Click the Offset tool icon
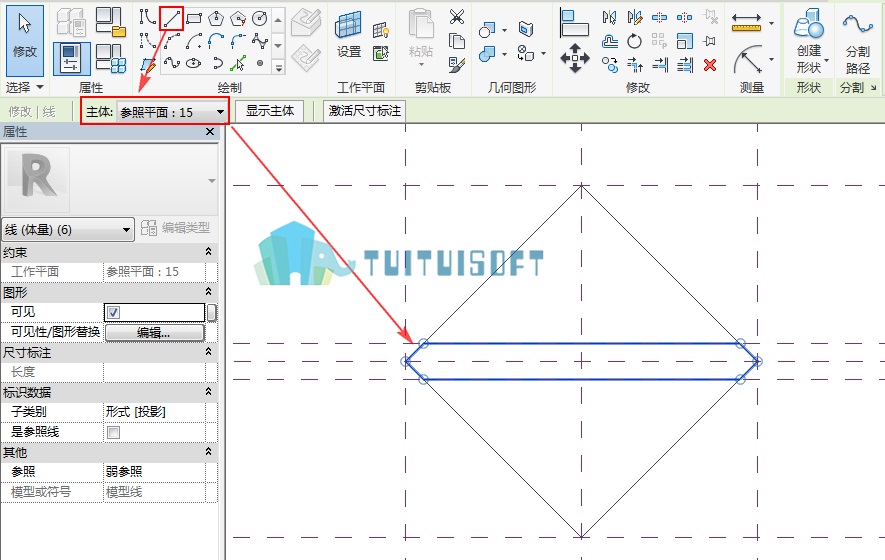Viewport: 885px width, 560px height. (x=610, y=41)
